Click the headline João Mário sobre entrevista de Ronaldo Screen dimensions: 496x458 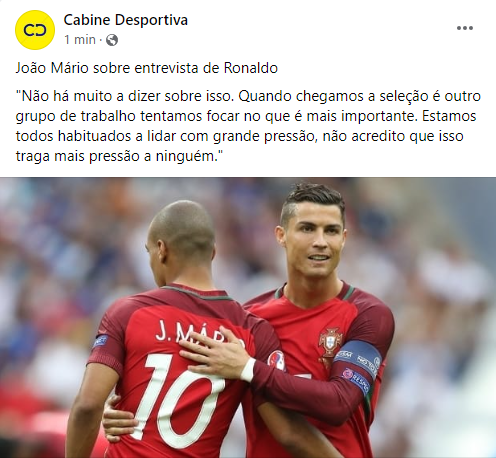point(147,68)
